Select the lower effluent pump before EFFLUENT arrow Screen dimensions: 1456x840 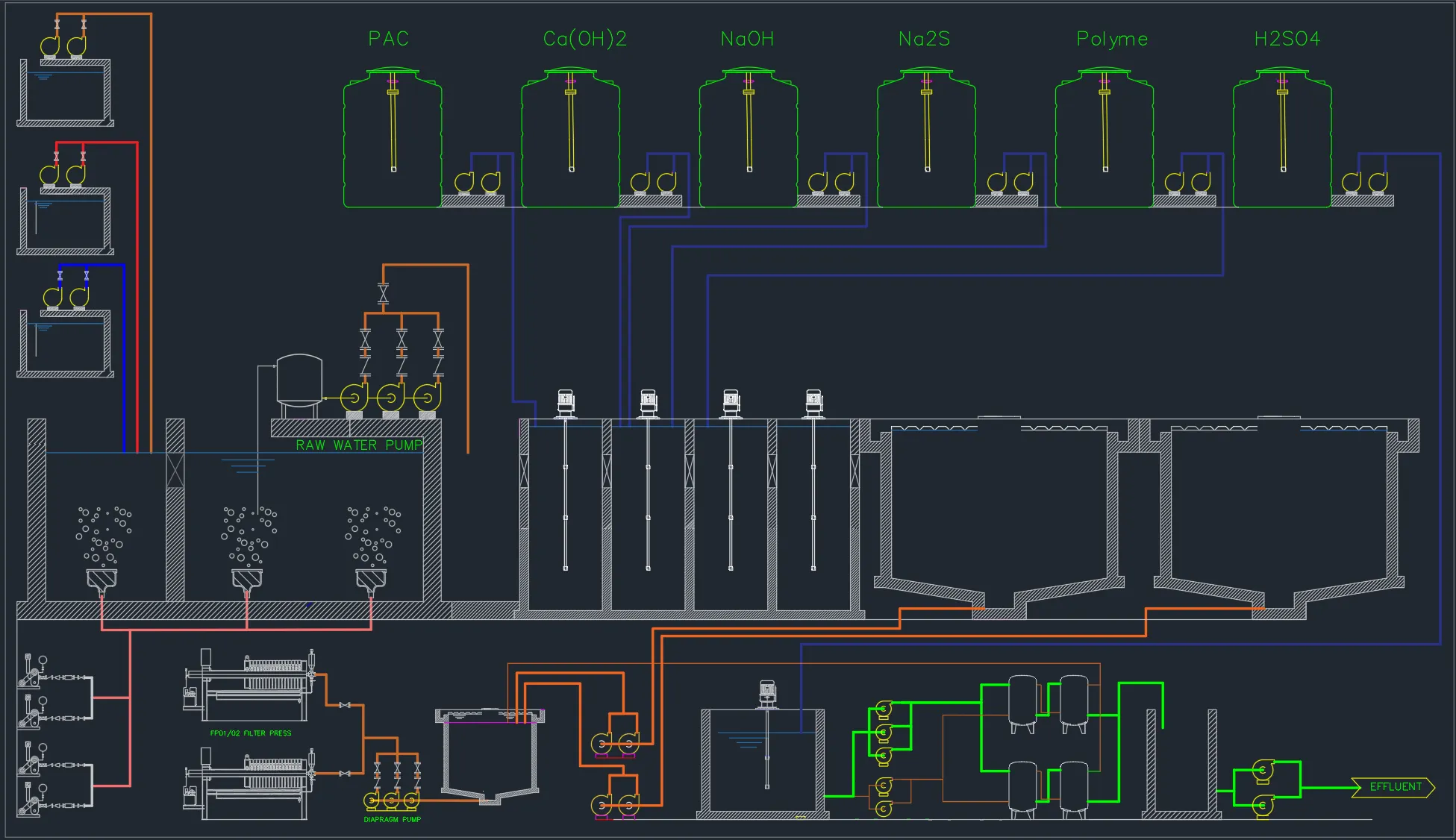tap(1263, 806)
